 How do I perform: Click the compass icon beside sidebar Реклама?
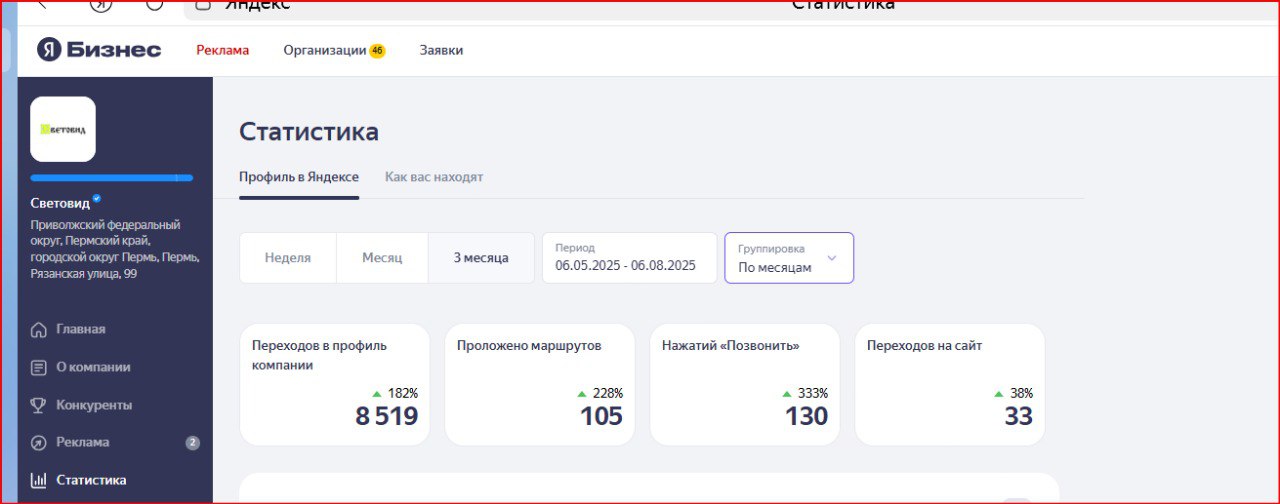(x=39, y=442)
